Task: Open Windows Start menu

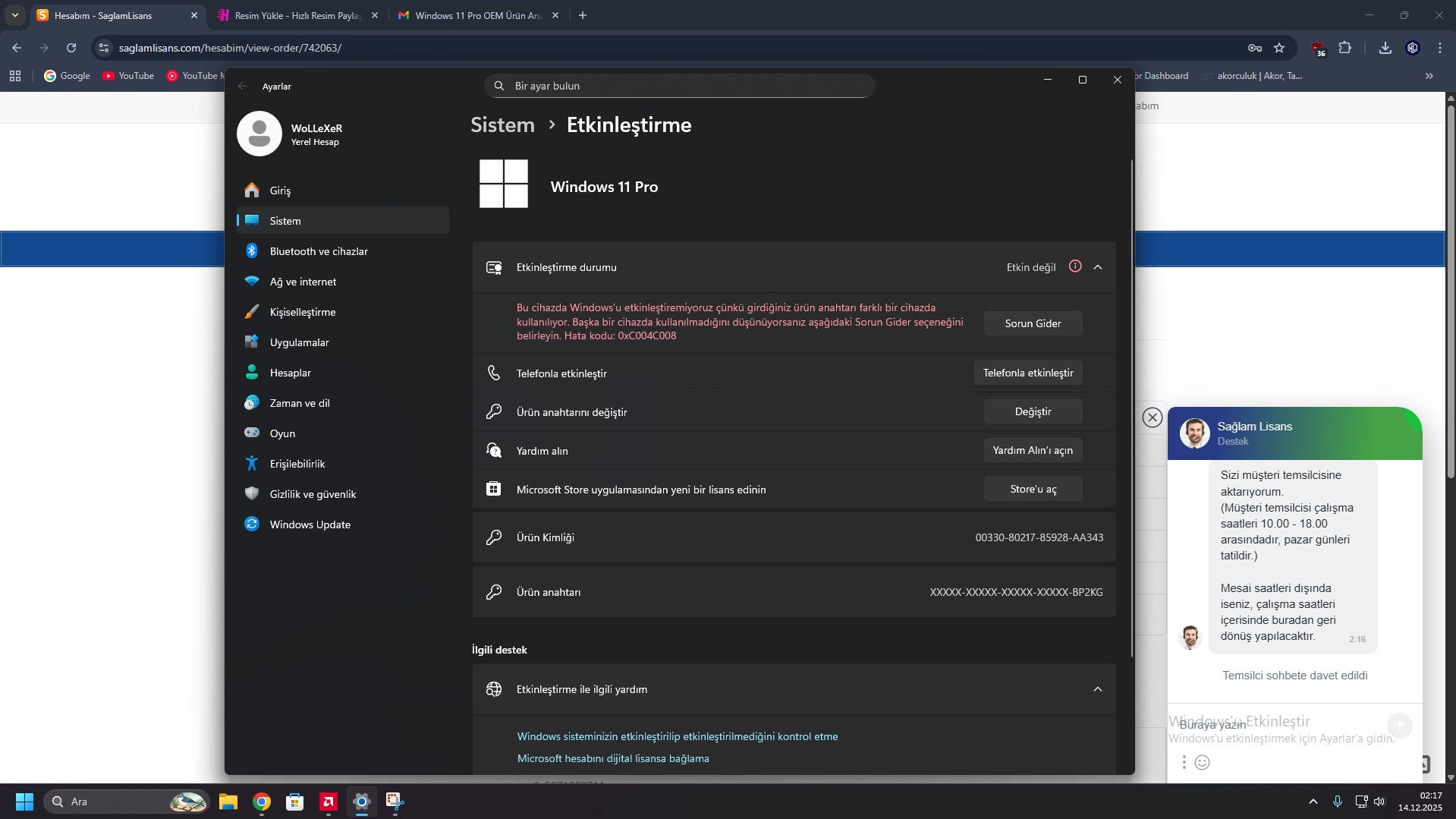Action: click(24, 802)
